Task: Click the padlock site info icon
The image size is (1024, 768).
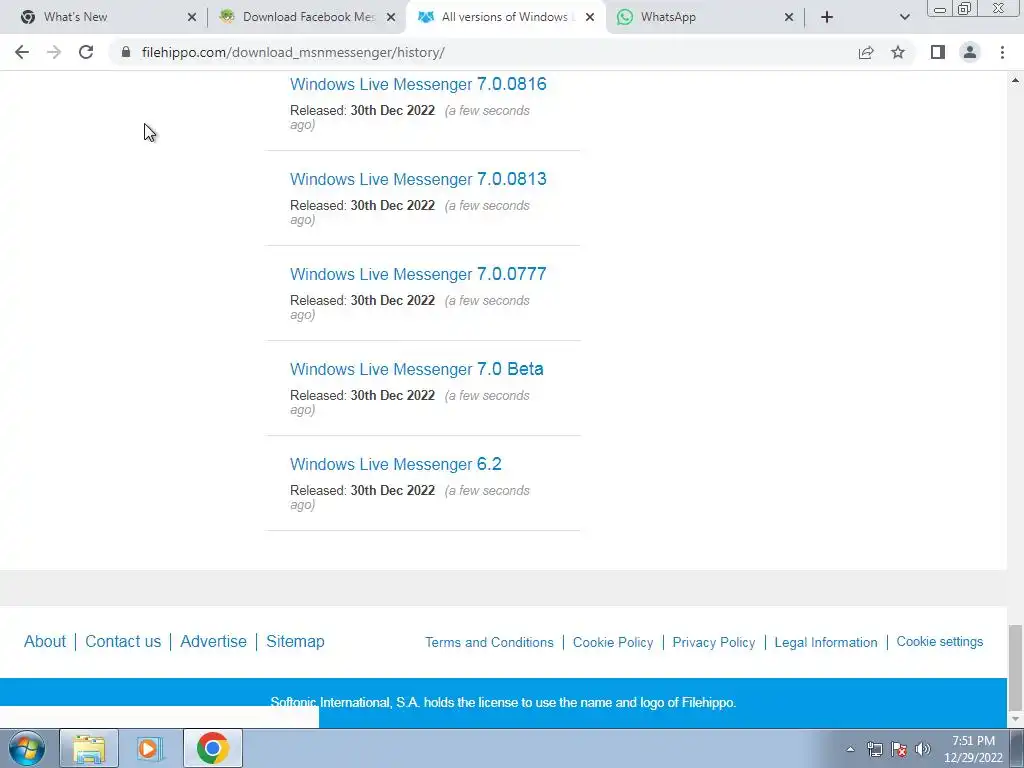Action: (126, 52)
